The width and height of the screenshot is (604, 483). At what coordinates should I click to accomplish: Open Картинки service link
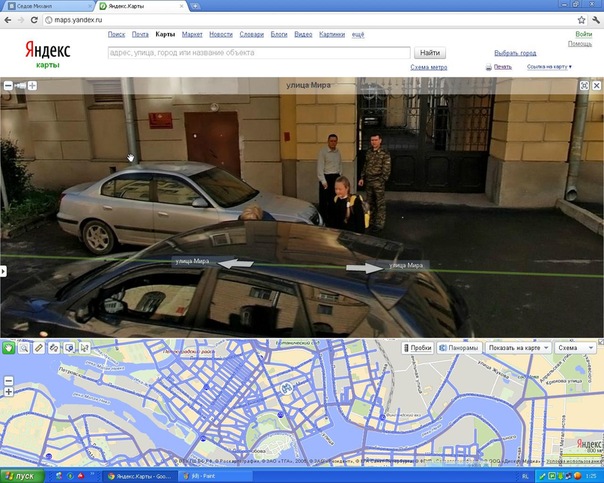[x=332, y=34]
